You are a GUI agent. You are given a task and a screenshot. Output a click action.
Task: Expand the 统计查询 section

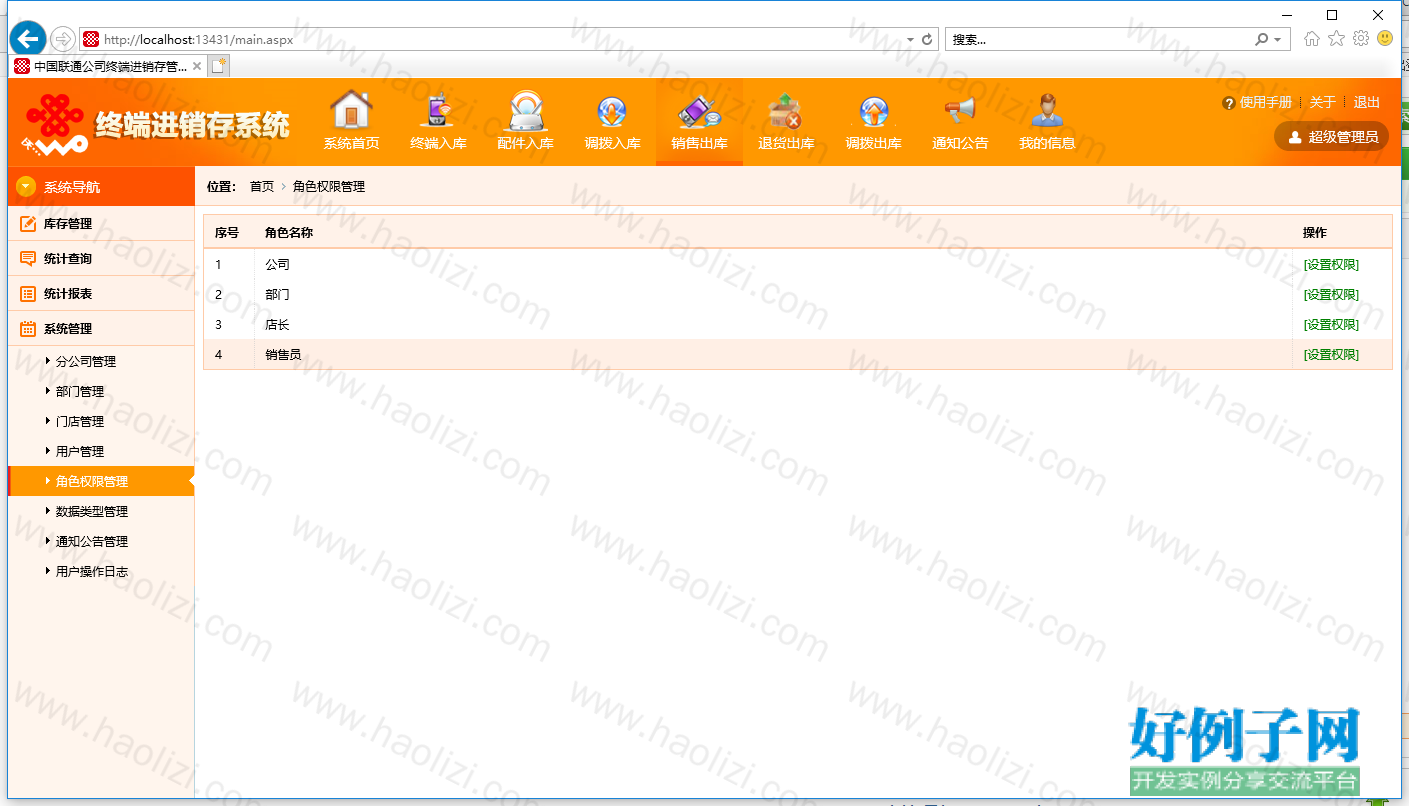point(101,258)
